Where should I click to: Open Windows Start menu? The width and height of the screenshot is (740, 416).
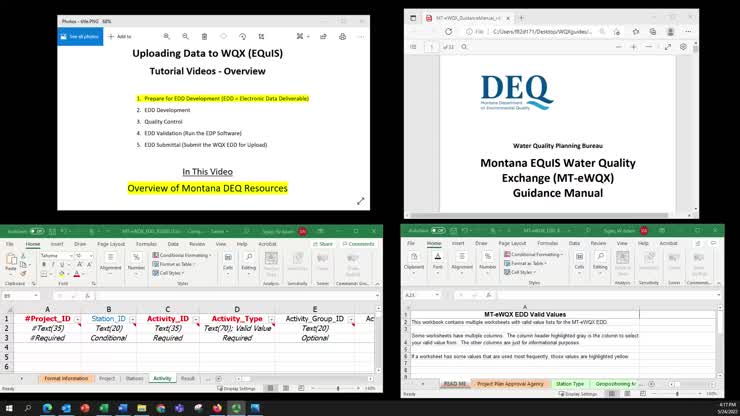[9, 408]
